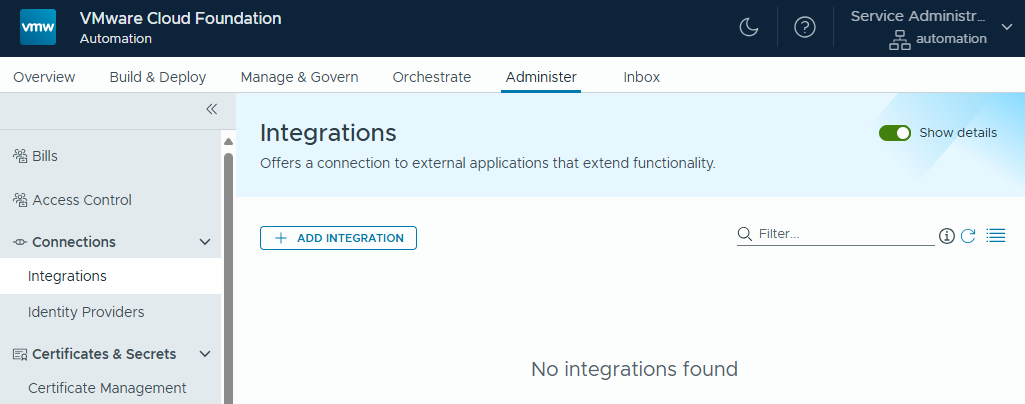Collapse the Connections section chevron
1025x404 pixels.
205,242
